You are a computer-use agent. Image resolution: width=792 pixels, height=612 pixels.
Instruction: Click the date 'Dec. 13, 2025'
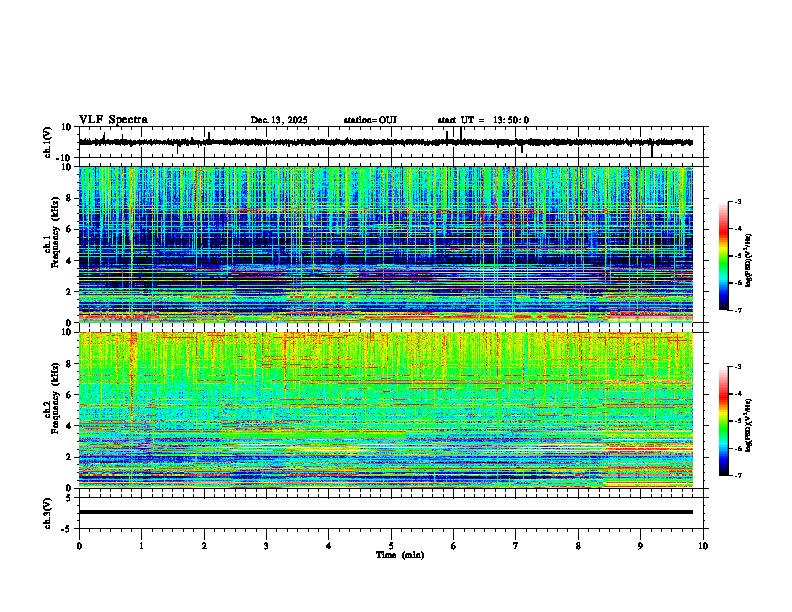click(x=279, y=120)
